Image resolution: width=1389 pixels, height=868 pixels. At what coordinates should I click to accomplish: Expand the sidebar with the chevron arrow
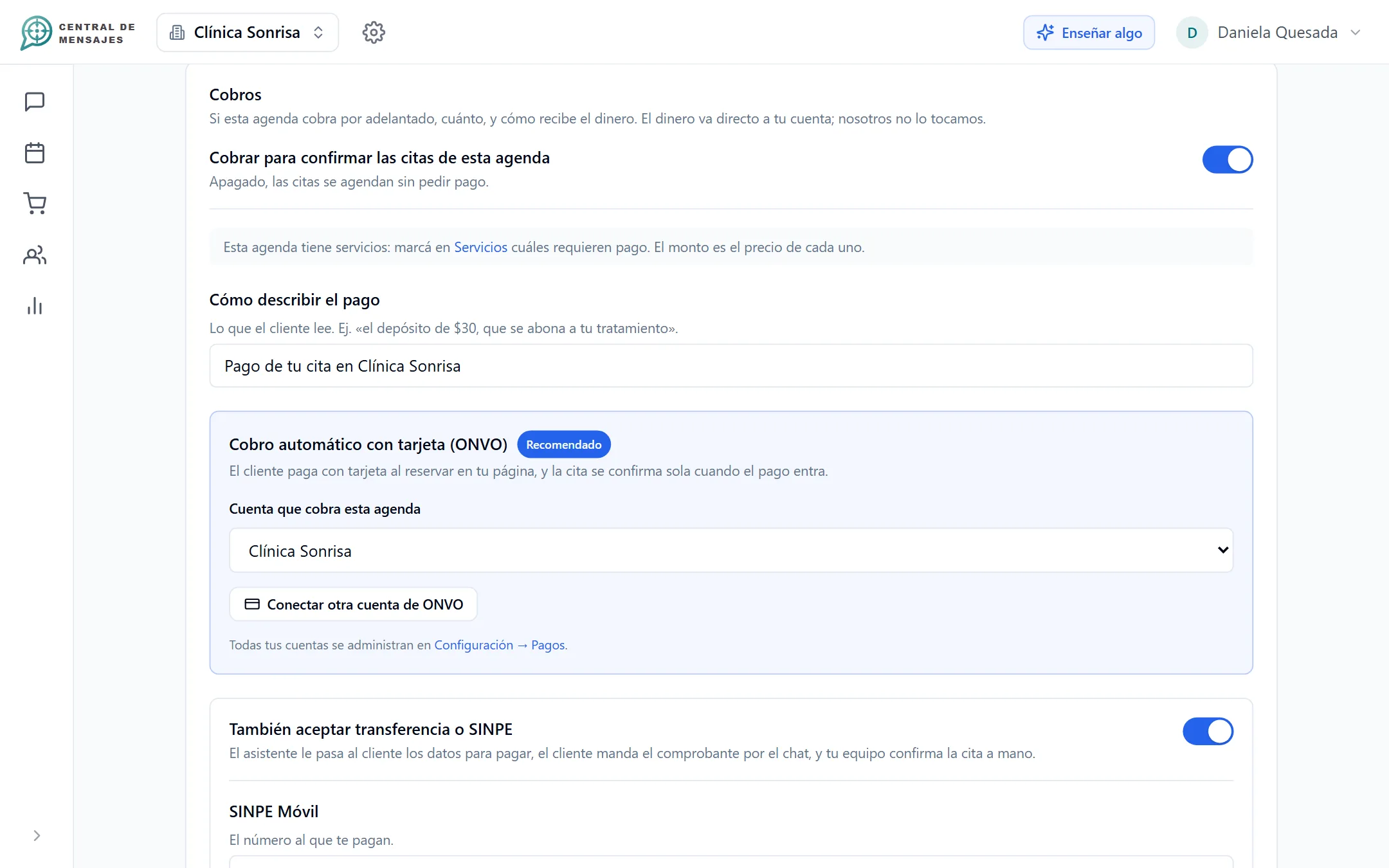click(37, 835)
